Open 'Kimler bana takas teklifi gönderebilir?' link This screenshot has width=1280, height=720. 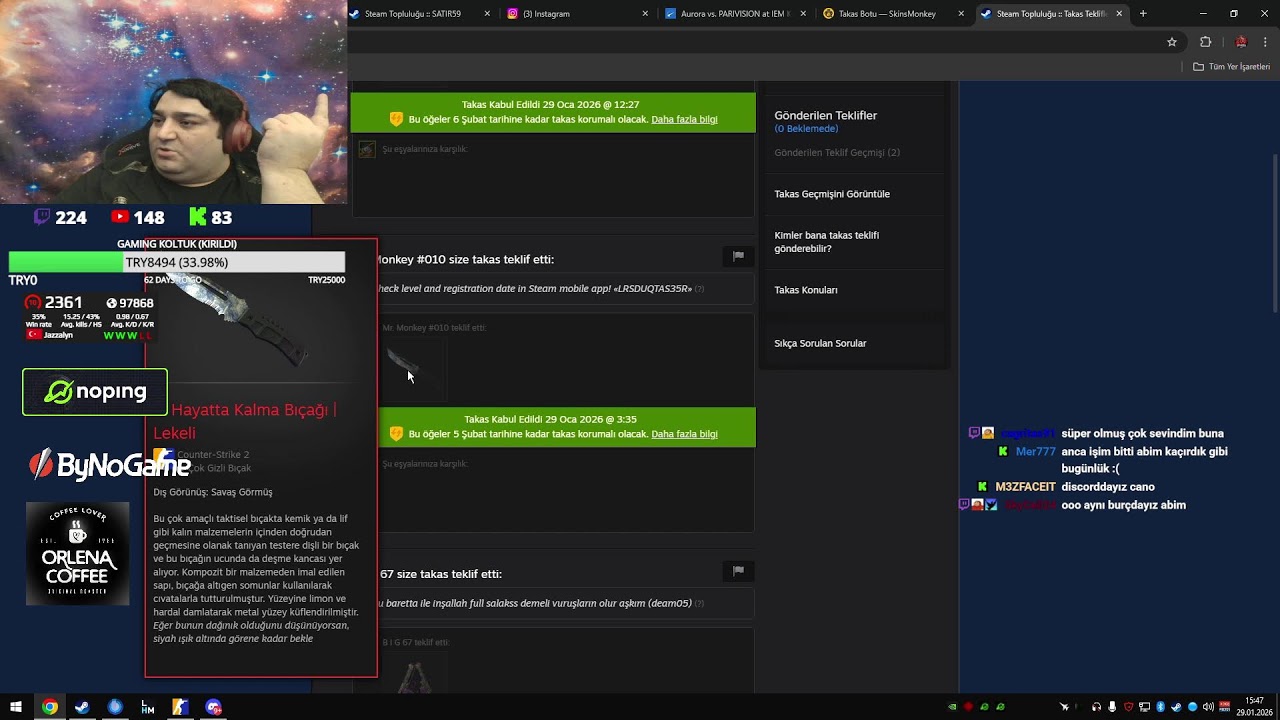pyautogui.click(x=827, y=242)
